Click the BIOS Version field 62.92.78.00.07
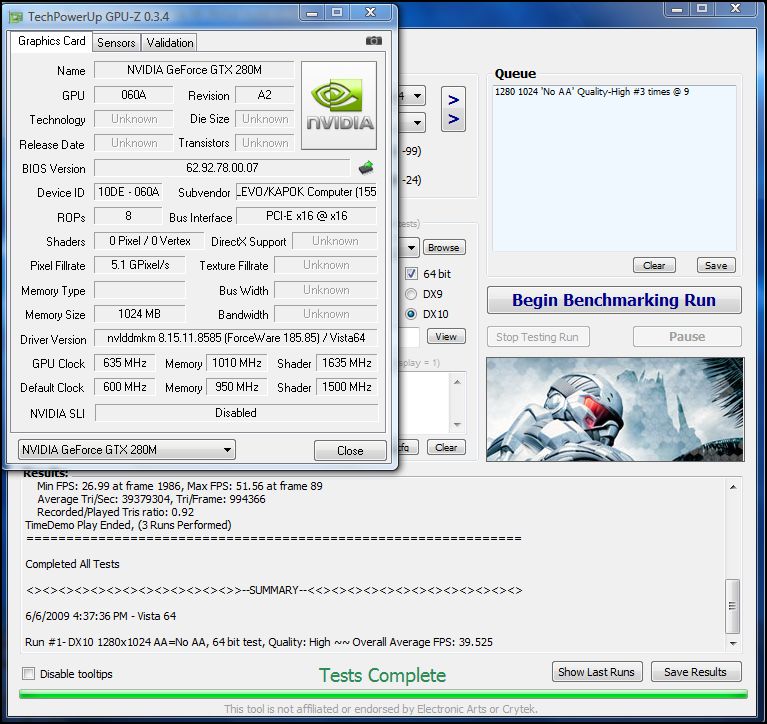The image size is (767, 724). [x=222, y=168]
